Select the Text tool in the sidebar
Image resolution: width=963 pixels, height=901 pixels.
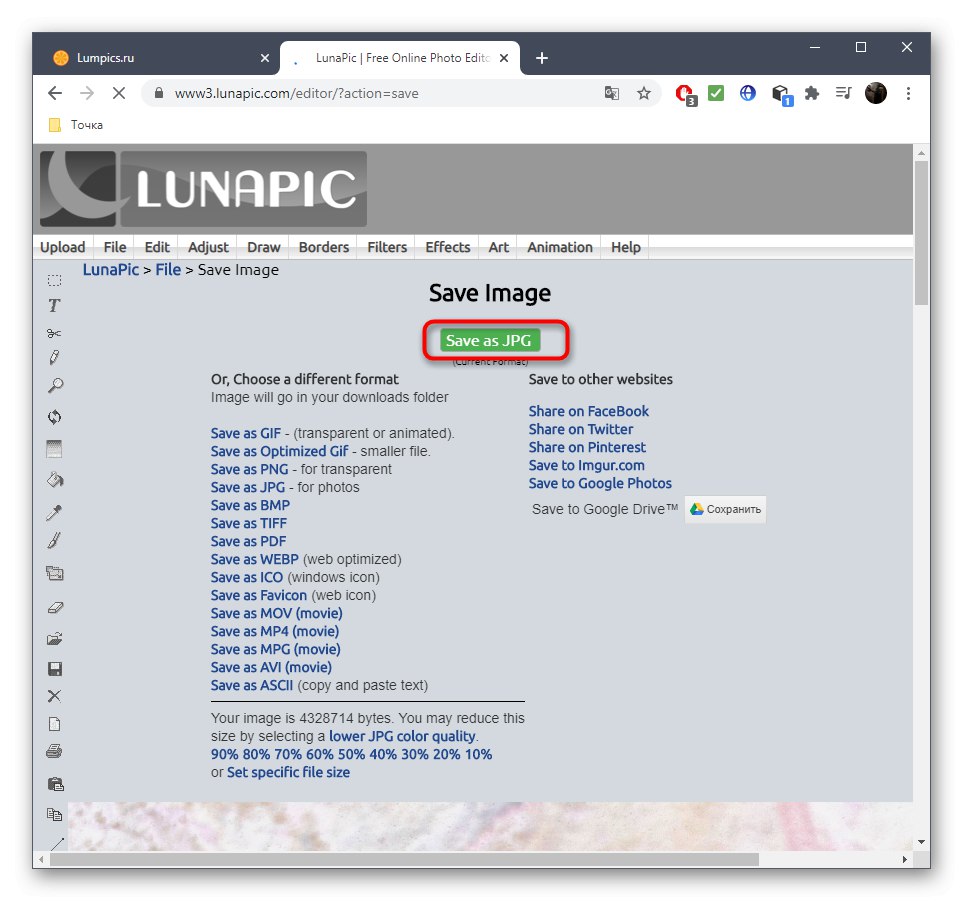pyautogui.click(x=55, y=306)
